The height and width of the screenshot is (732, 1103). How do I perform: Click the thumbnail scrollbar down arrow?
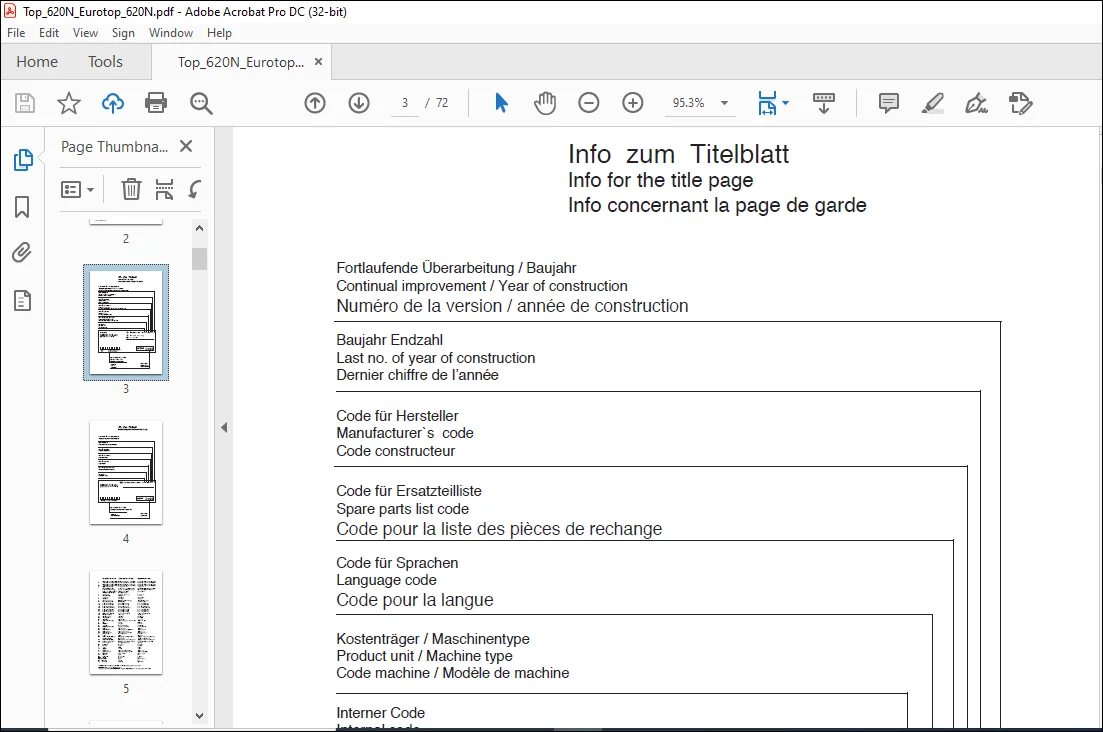tap(199, 716)
